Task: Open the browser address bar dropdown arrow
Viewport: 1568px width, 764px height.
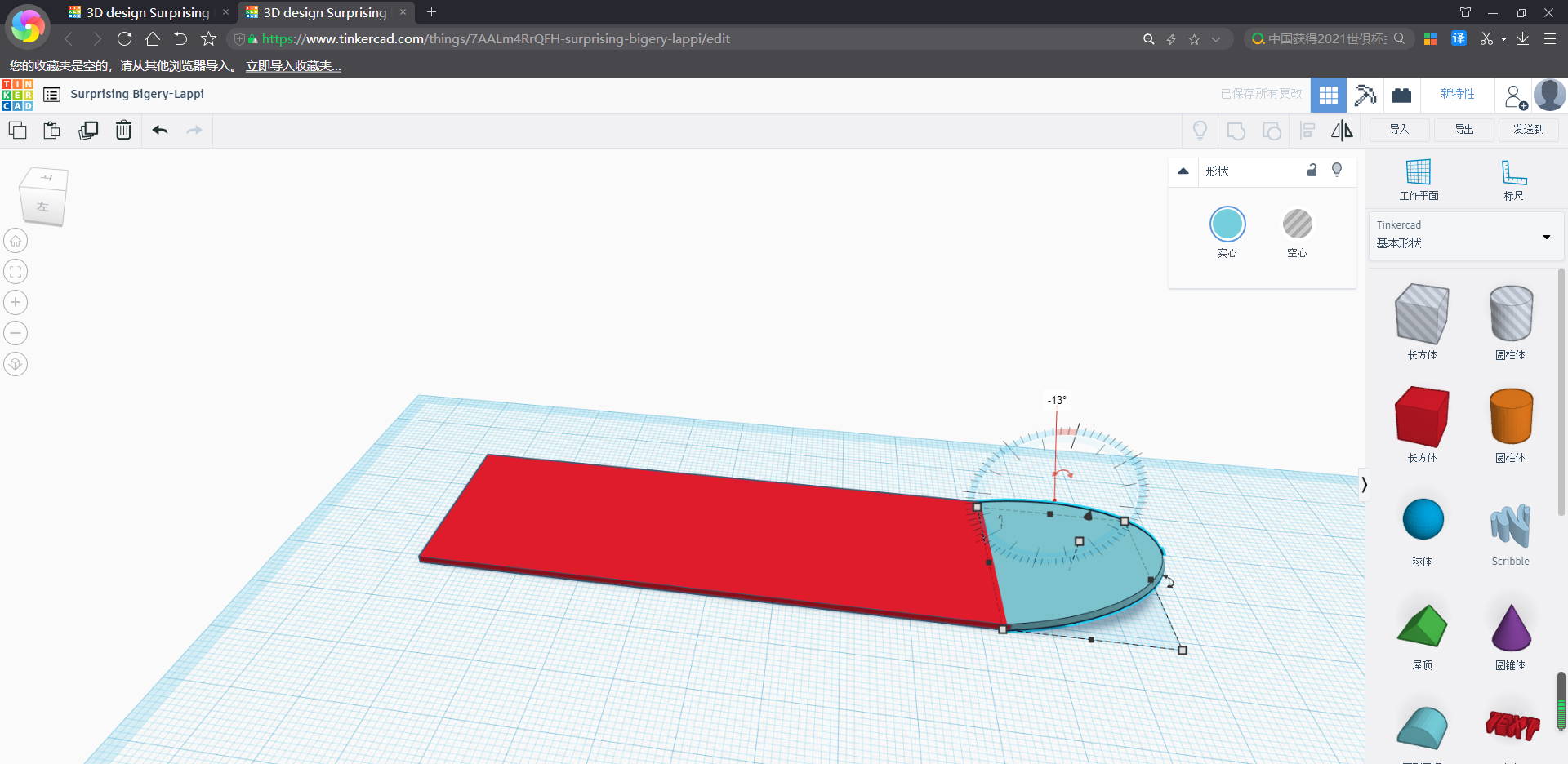Action: click(x=1216, y=39)
